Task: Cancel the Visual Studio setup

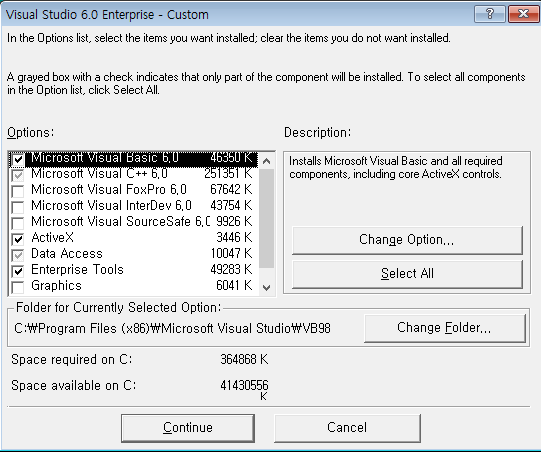Action: pos(347,428)
